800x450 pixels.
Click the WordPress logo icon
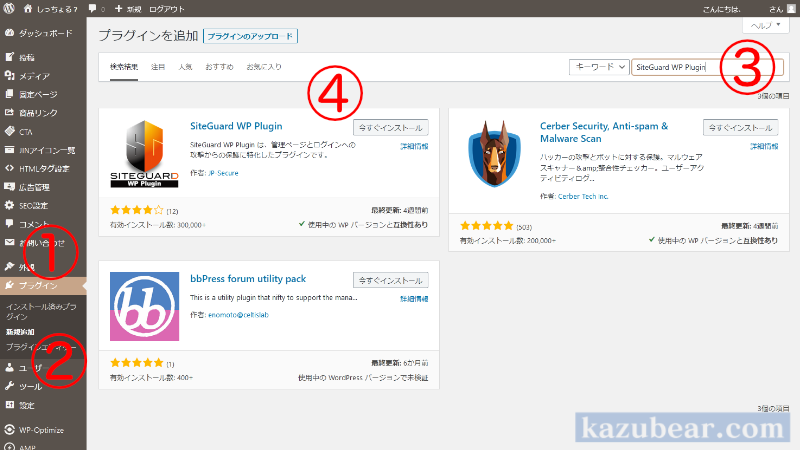click(9, 8)
